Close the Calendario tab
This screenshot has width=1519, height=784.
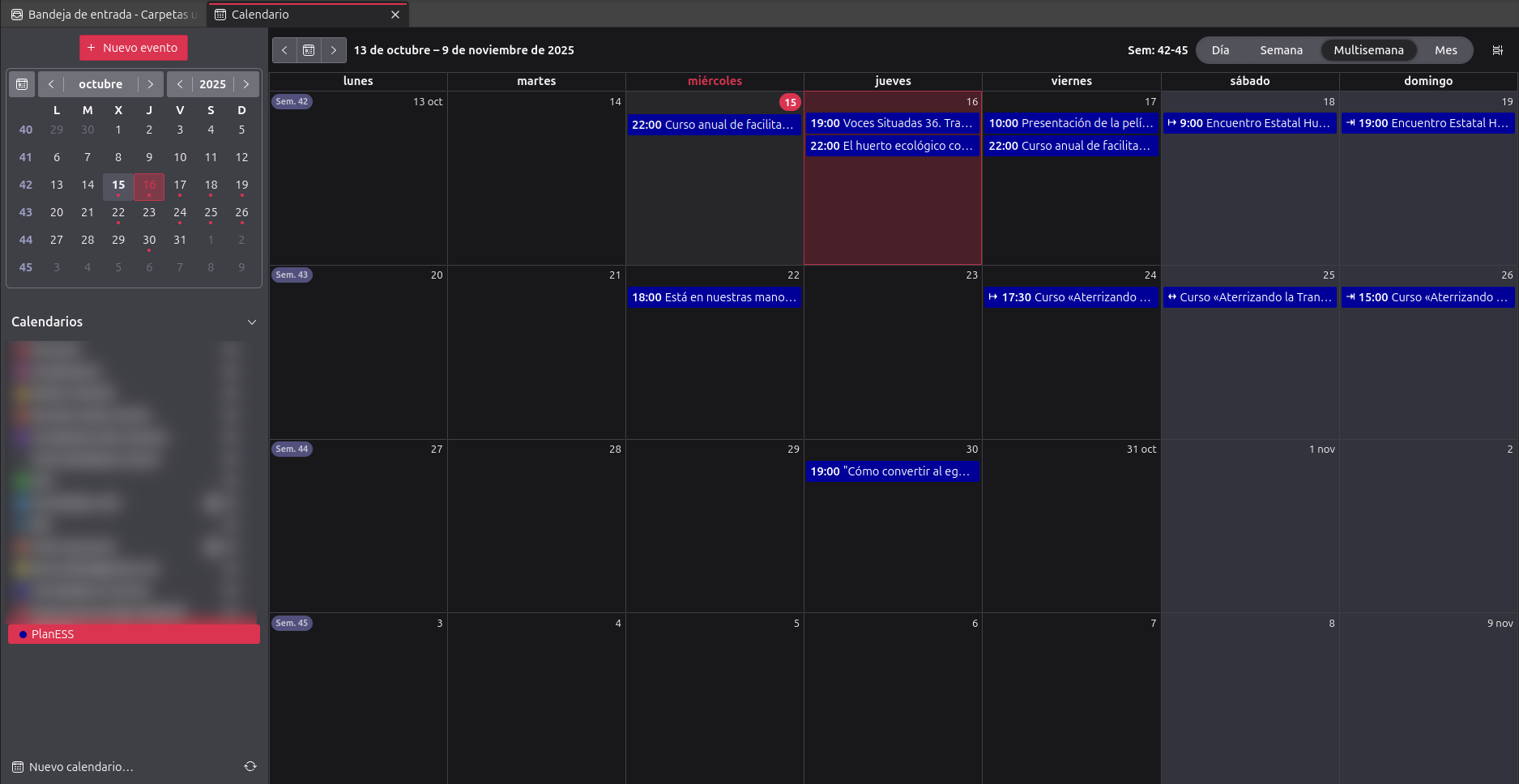pyautogui.click(x=395, y=15)
